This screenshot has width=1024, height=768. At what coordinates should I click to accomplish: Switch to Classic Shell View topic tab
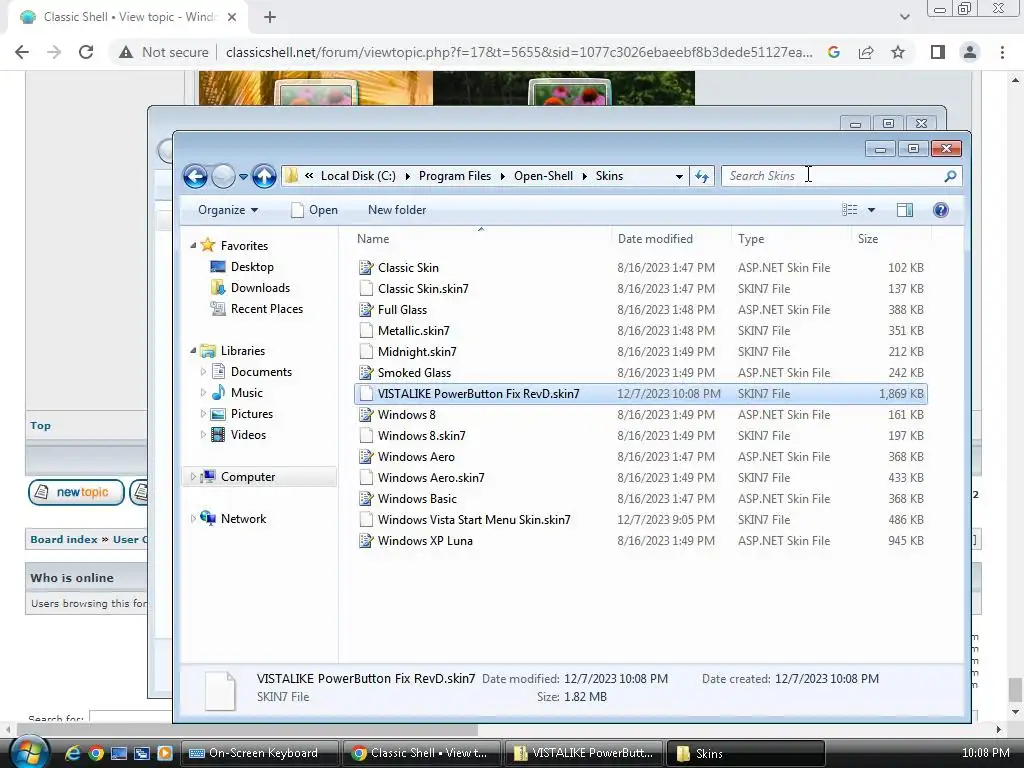128,17
